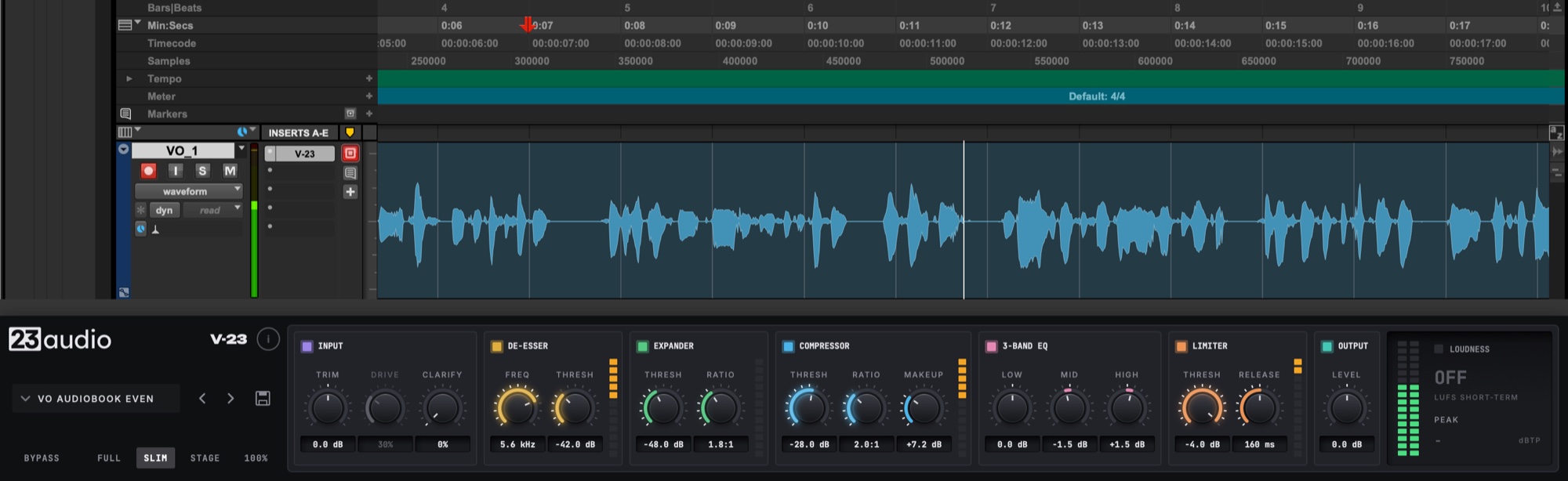Click the 100% zoom scale option

[256, 457]
